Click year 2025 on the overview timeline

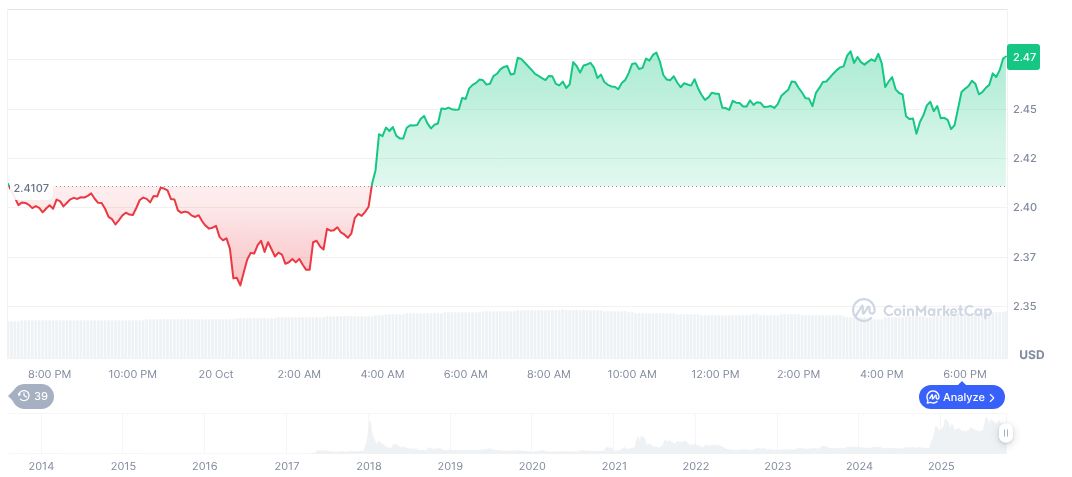[940, 466]
